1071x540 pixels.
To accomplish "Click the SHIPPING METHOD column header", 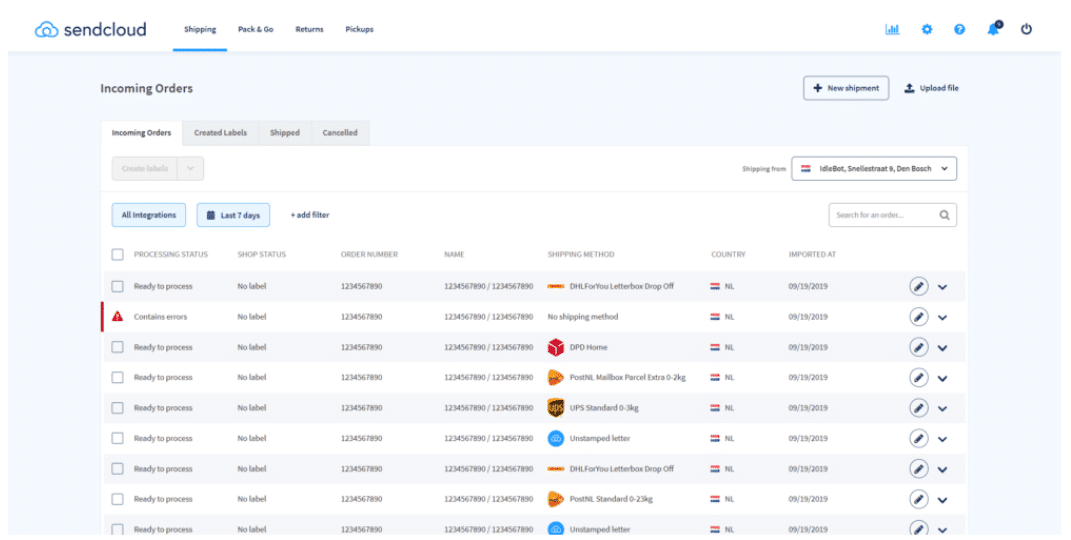I will click(x=581, y=255).
